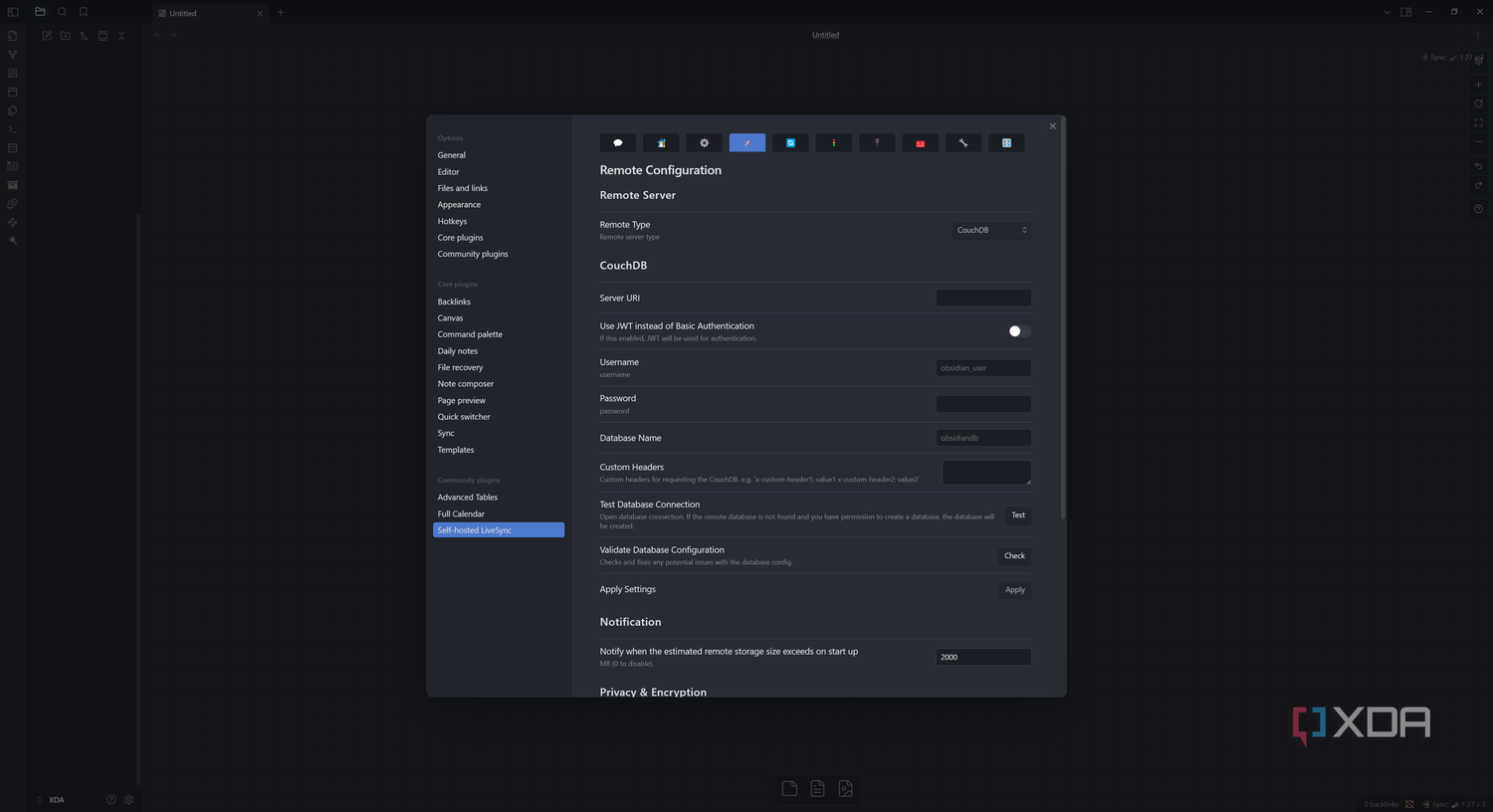1493x812 pixels.
Task: Open the file explorer folder icon
Action: coord(40,12)
